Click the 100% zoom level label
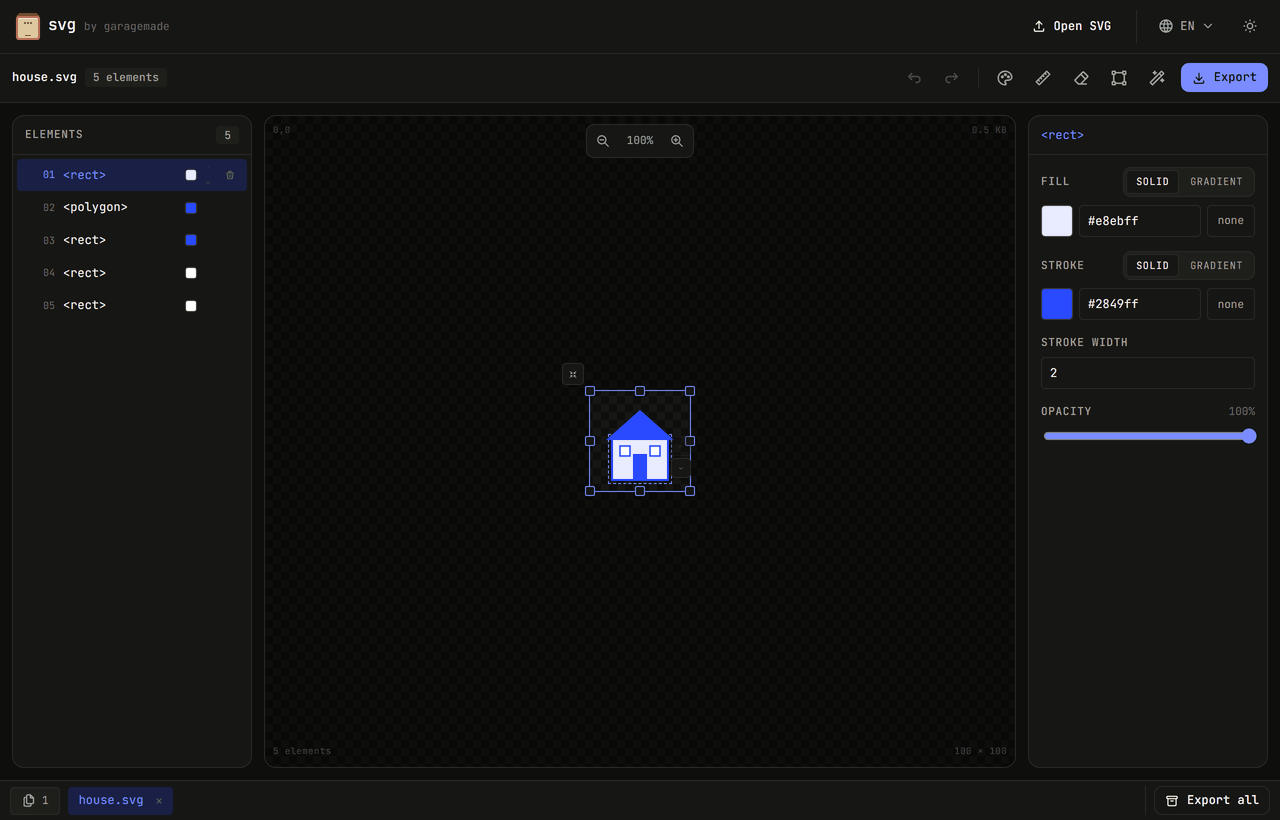Screen dimensions: 1280x820 (x=640, y=141)
